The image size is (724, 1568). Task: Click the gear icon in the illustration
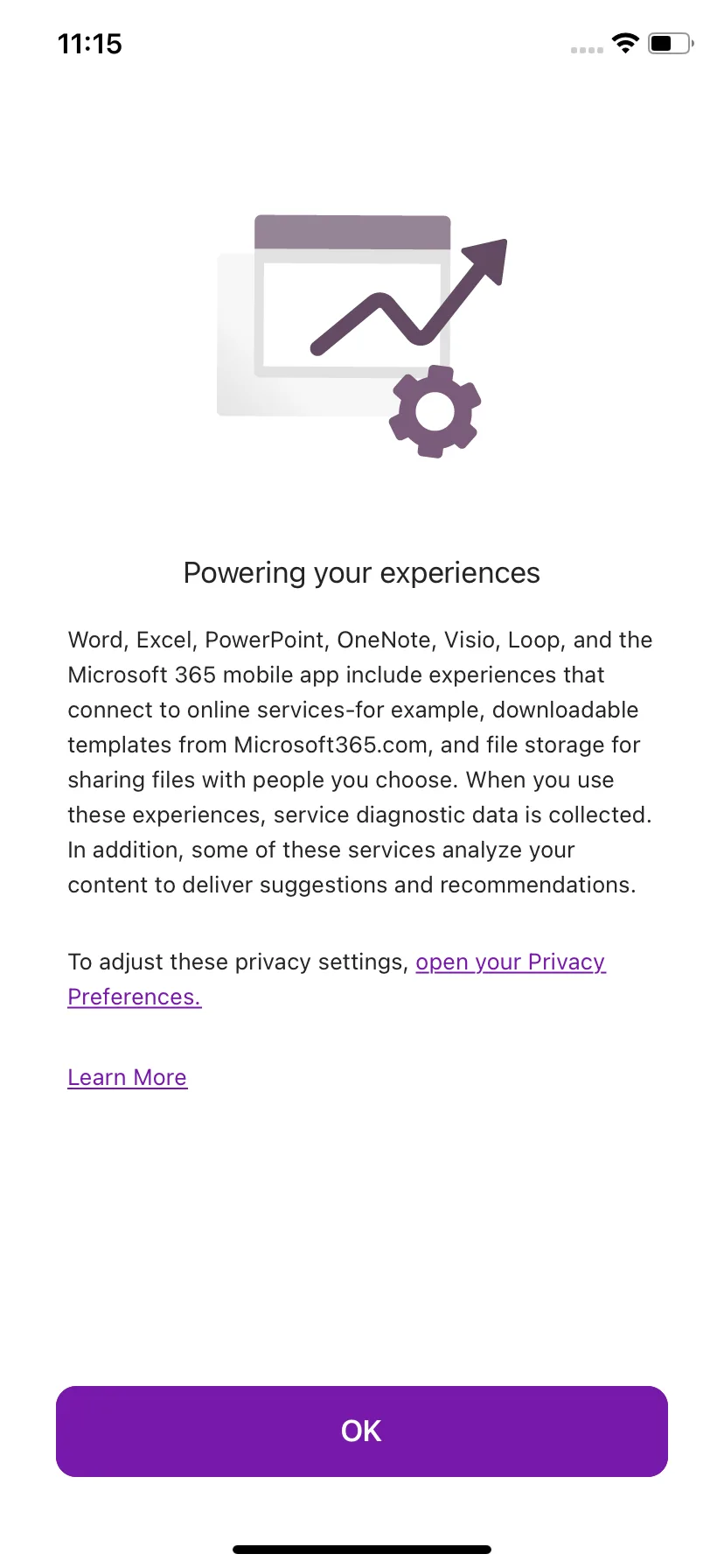435,411
